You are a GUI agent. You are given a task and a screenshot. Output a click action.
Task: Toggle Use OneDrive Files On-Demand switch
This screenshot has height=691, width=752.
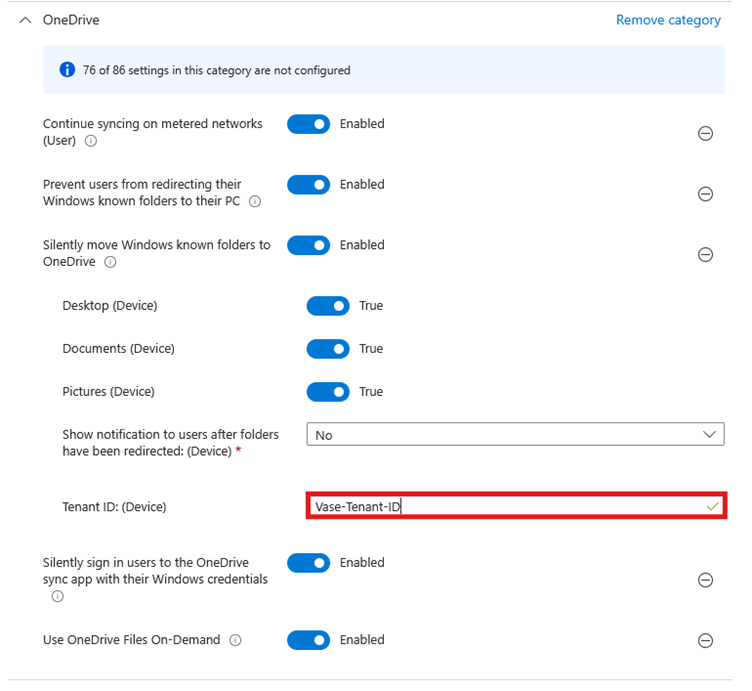(308, 640)
